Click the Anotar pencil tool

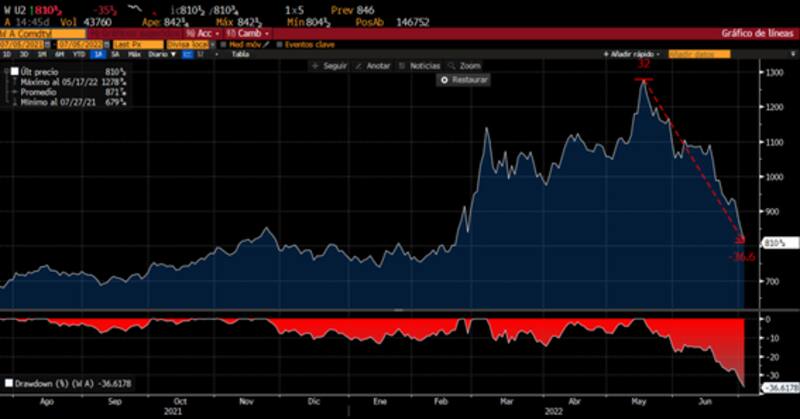(x=358, y=65)
